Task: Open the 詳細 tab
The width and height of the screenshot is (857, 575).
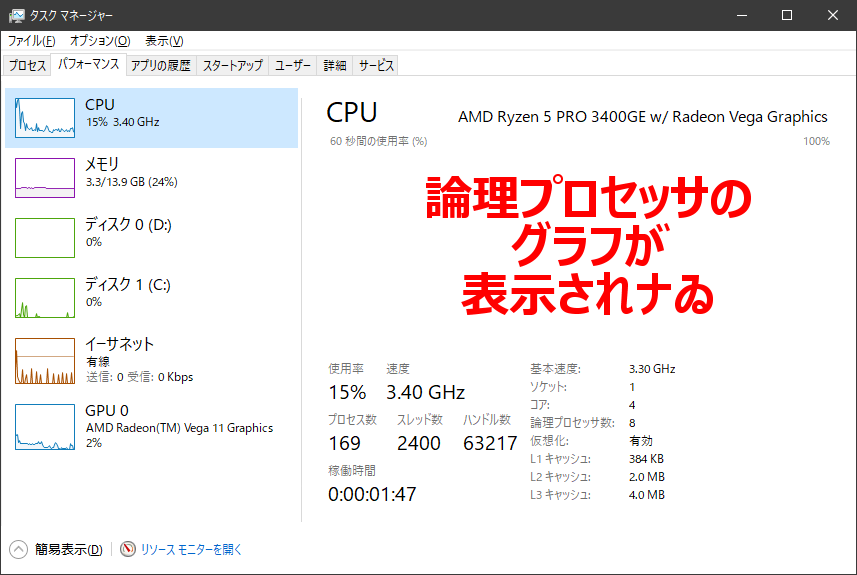Action: coord(334,66)
